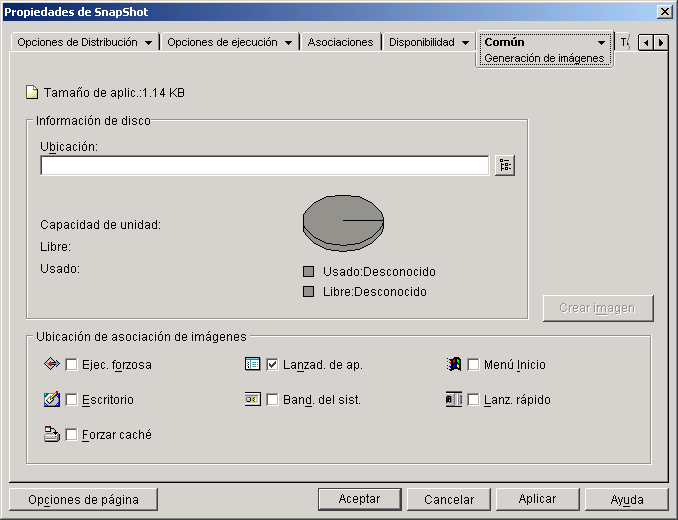Viewport: 678px width, 520px height.
Task: Click the Opciones de página button
Action: click(x=83, y=500)
